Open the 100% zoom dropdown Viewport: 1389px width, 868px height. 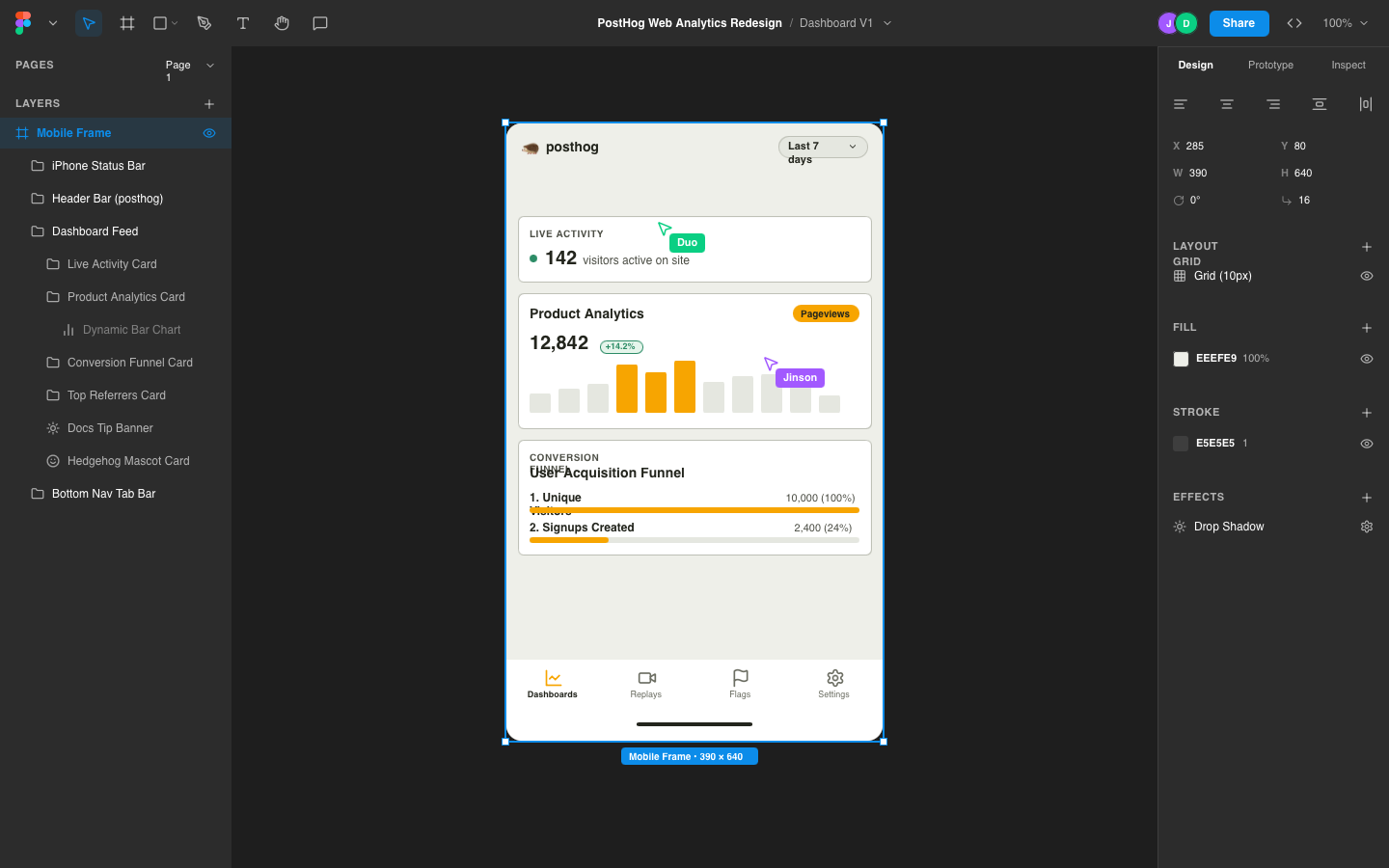(x=1346, y=23)
